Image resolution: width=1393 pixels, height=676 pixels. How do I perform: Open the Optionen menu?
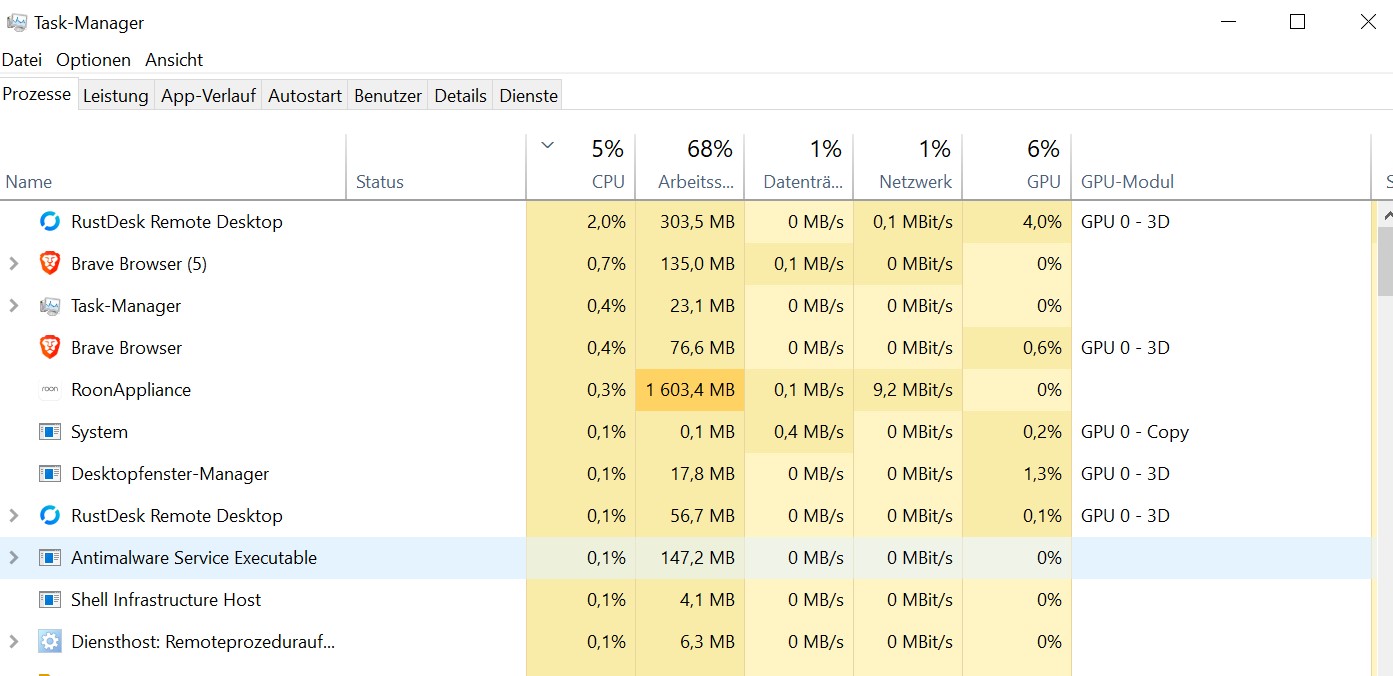pyautogui.click(x=93, y=60)
